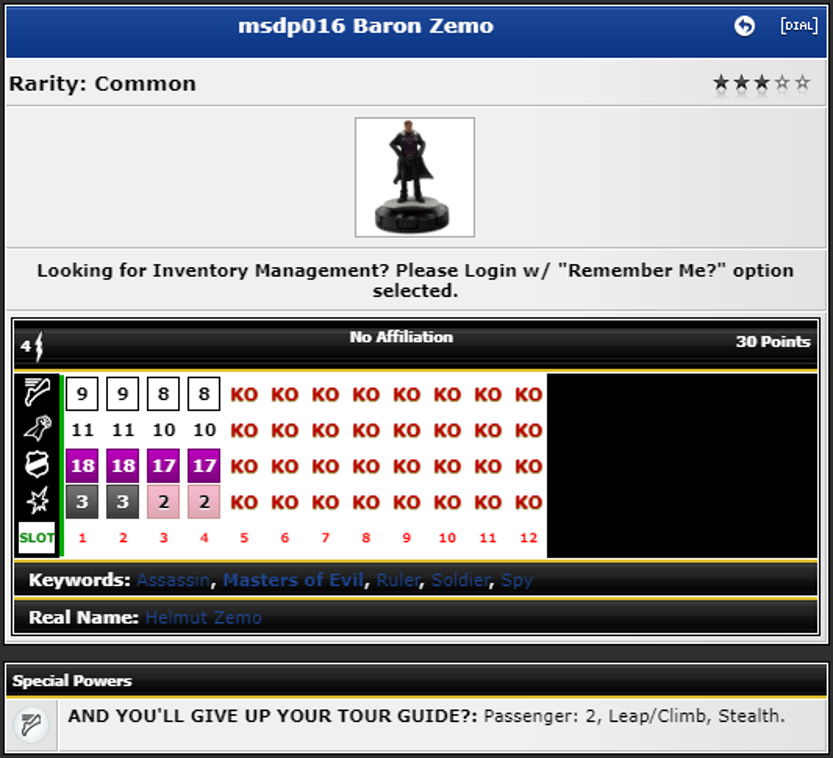Screen dimensions: 833x758
Task: Click AND YOU'LL GIVE UP YOUR TOUR GUIDE? text
Action: 273,716
